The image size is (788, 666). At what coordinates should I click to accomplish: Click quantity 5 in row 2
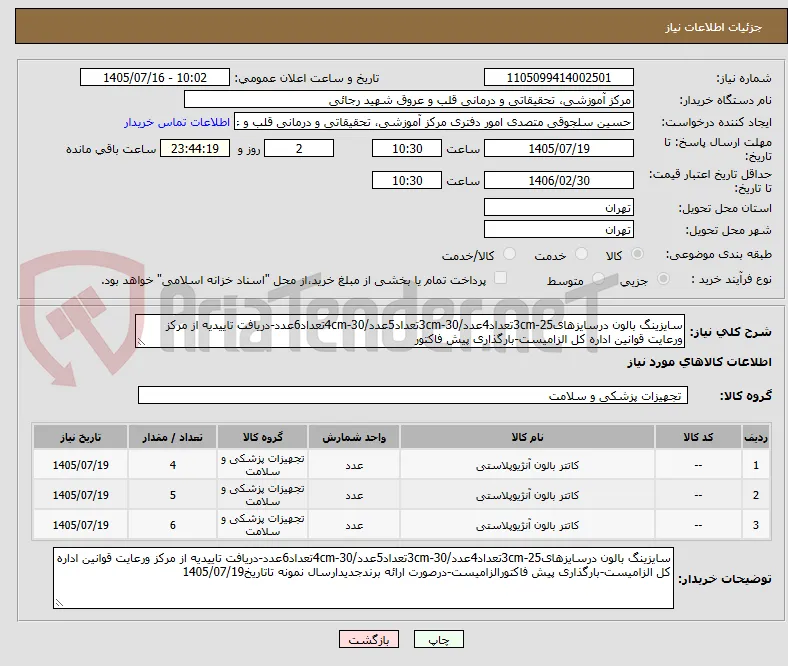[172, 496]
